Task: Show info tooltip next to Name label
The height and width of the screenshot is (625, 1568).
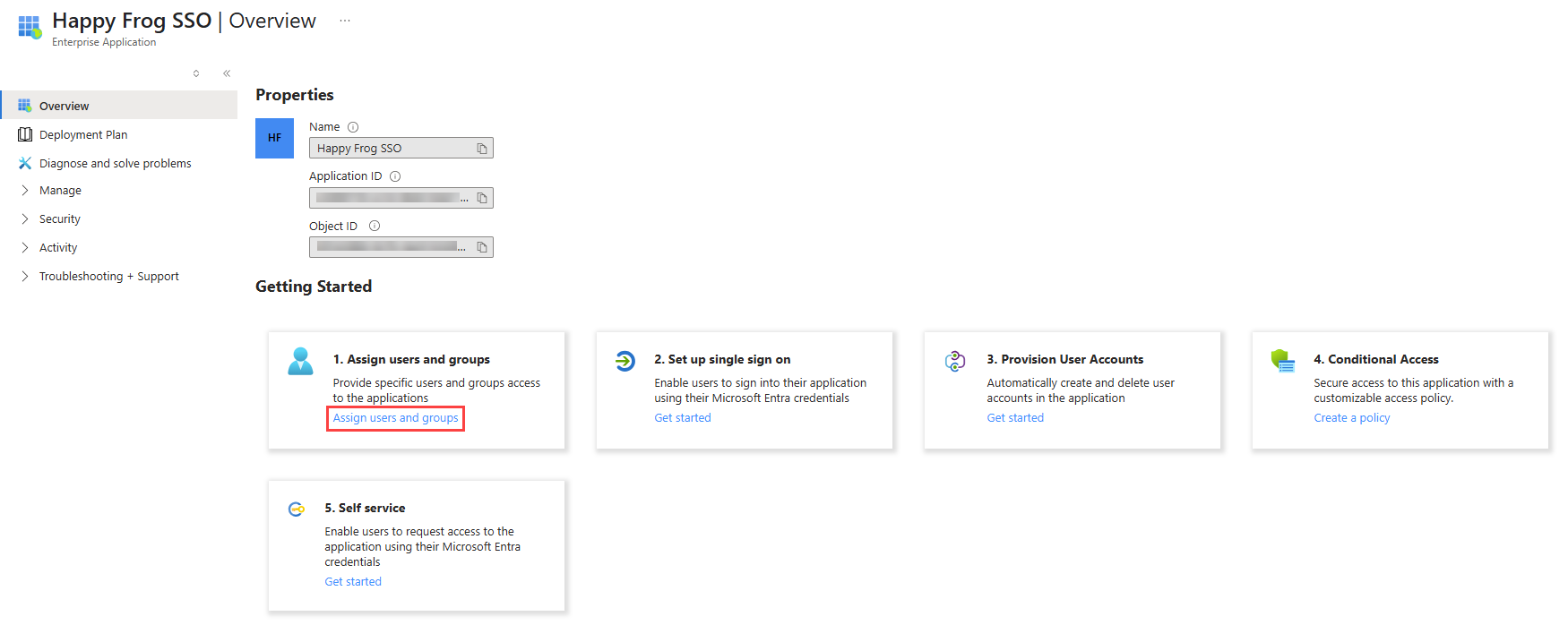Action: click(353, 127)
